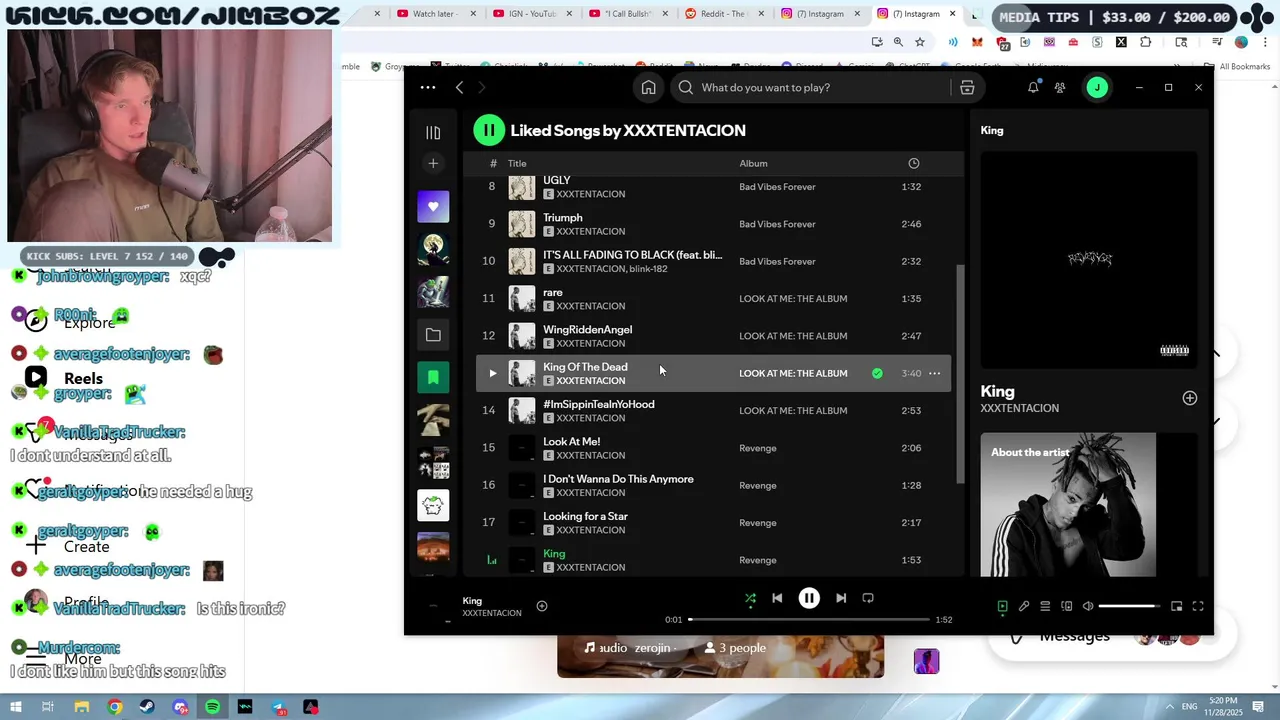Open more options for King Of The Dead
The width and height of the screenshot is (1280, 720).
(x=935, y=373)
